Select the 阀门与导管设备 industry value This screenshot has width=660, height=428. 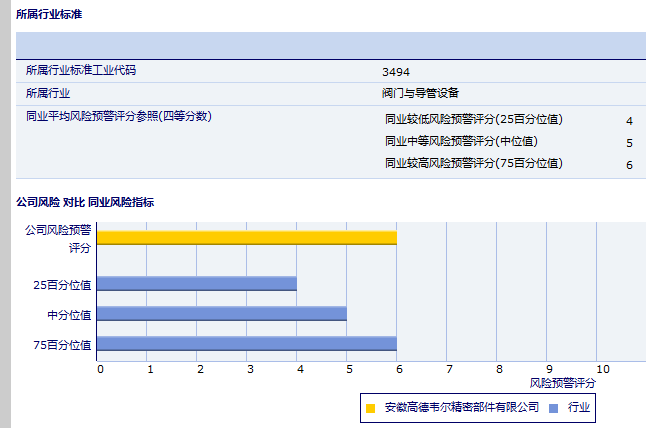(x=420, y=93)
